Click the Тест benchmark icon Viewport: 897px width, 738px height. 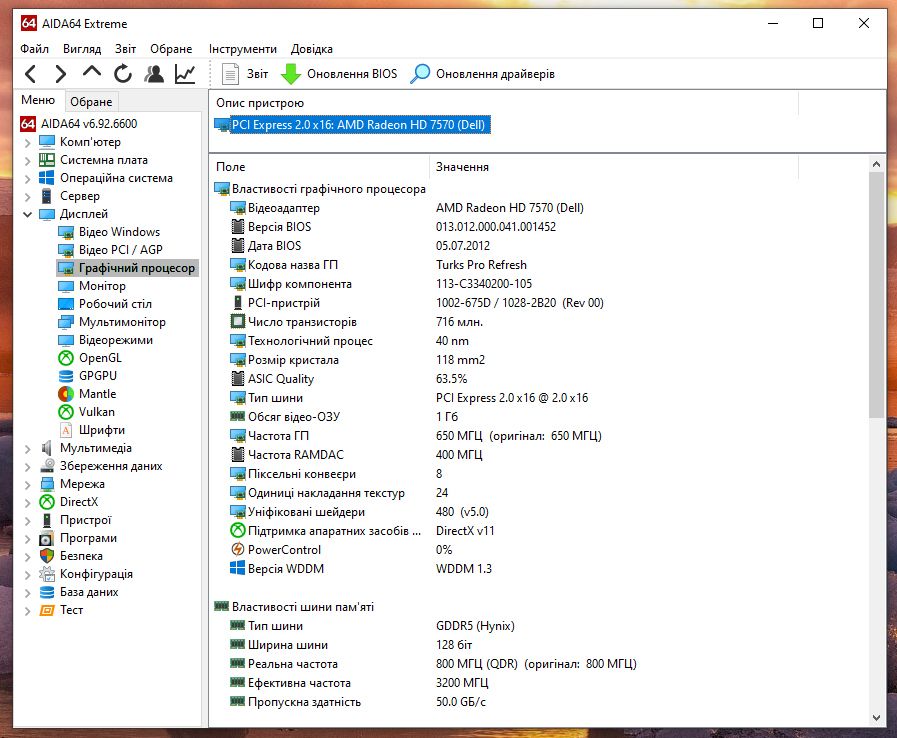[x=47, y=610]
